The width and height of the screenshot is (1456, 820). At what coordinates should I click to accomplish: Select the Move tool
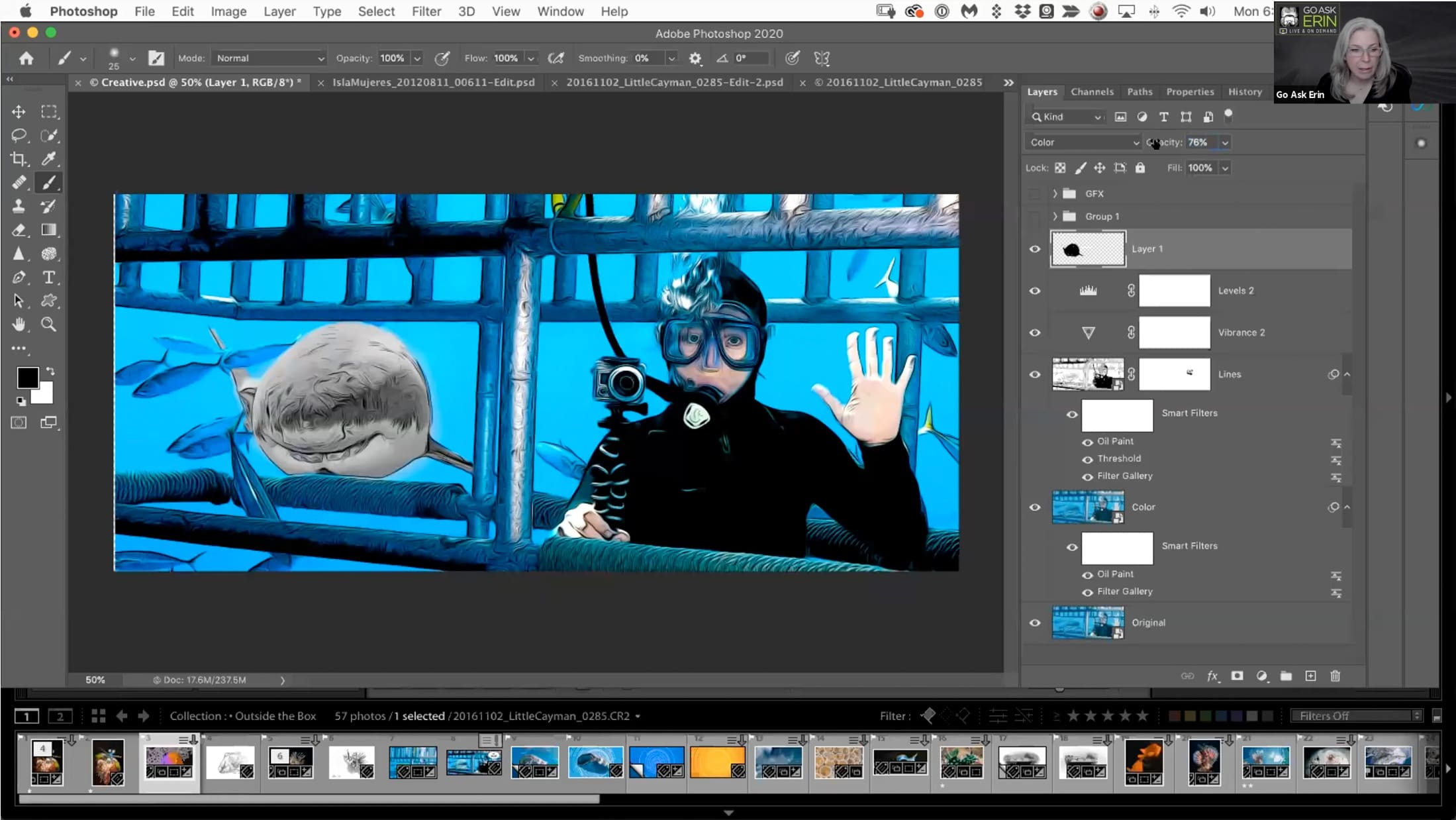click(19, 111)
